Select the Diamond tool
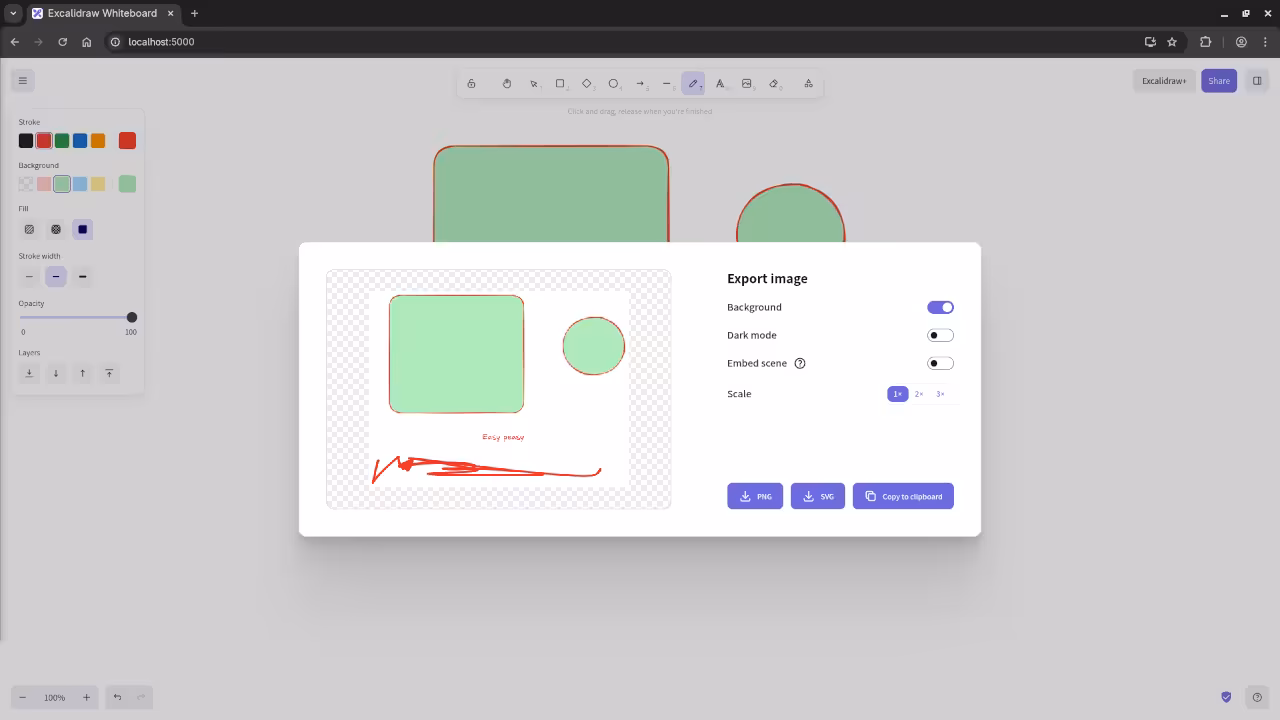1280x720 pixels. click(x=587, y=83)
